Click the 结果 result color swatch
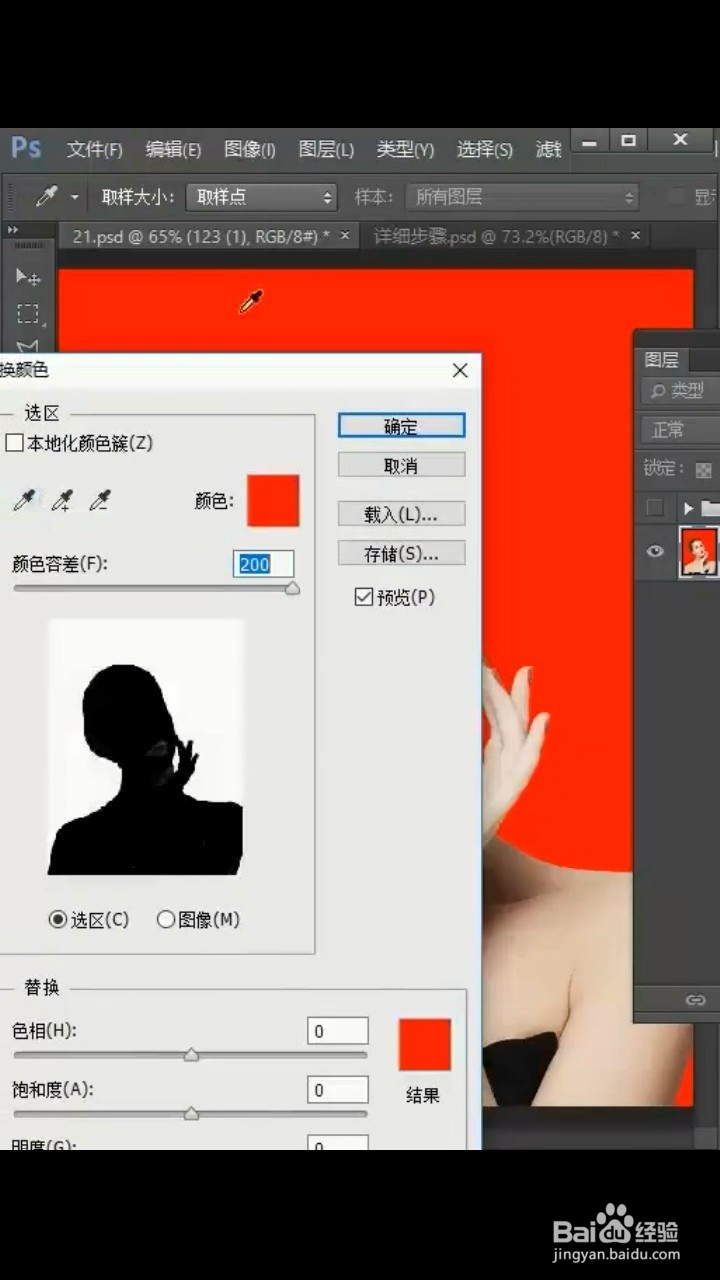 point(425,1045)
